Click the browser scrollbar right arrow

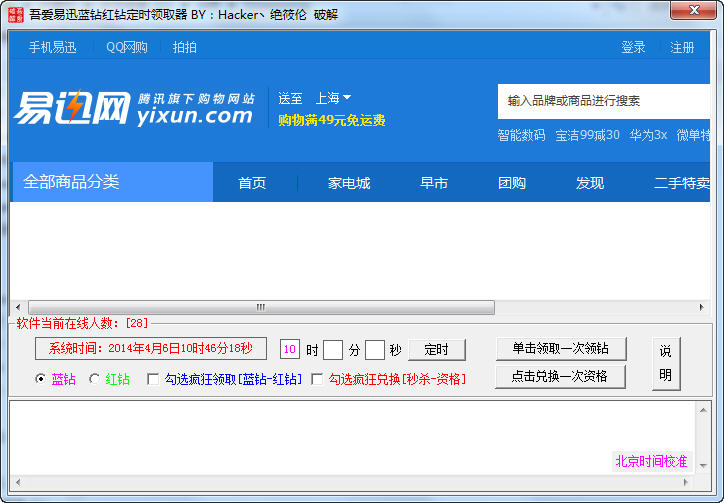[702, 307]
